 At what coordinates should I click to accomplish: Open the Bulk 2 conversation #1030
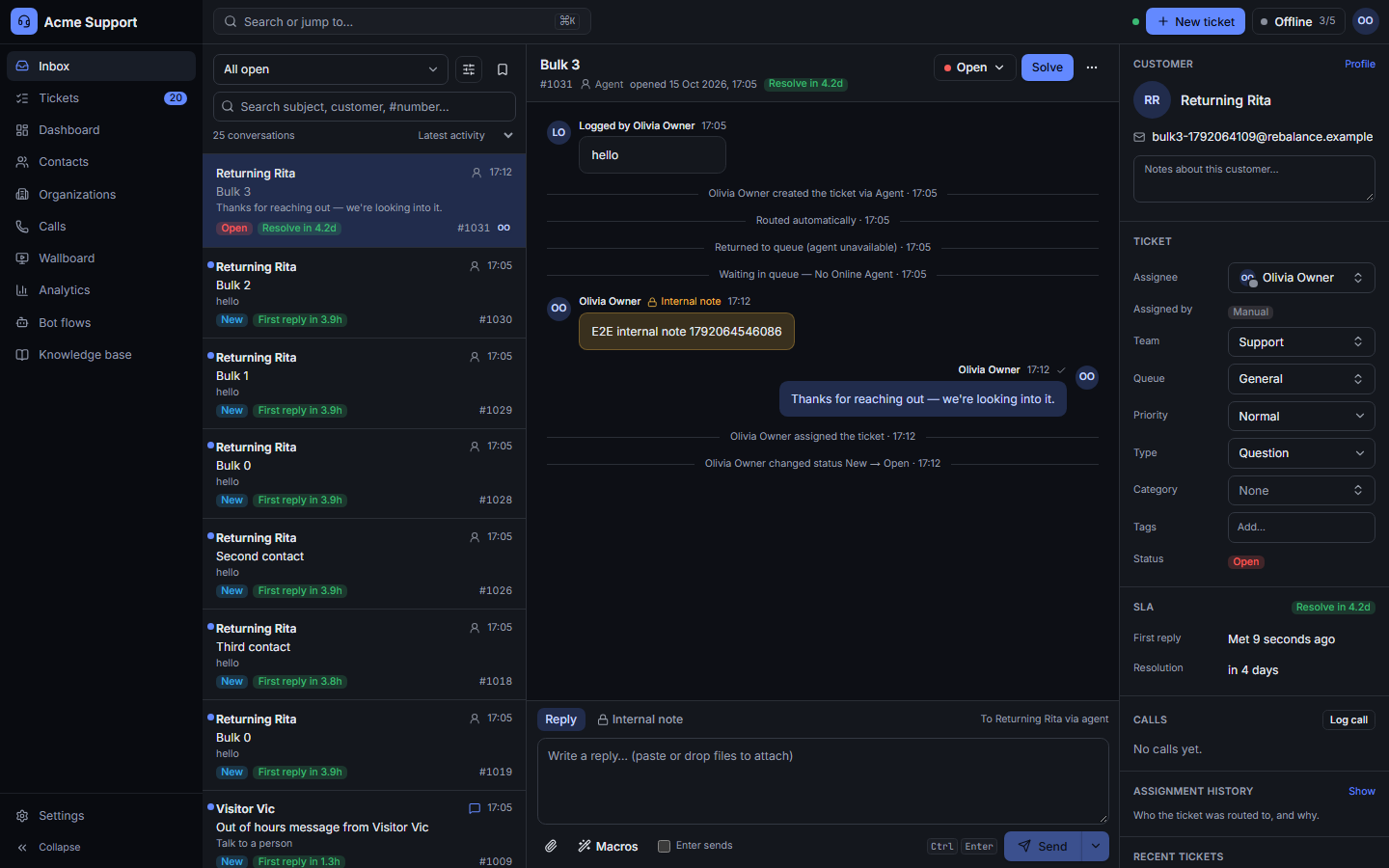tap(365, 293)
